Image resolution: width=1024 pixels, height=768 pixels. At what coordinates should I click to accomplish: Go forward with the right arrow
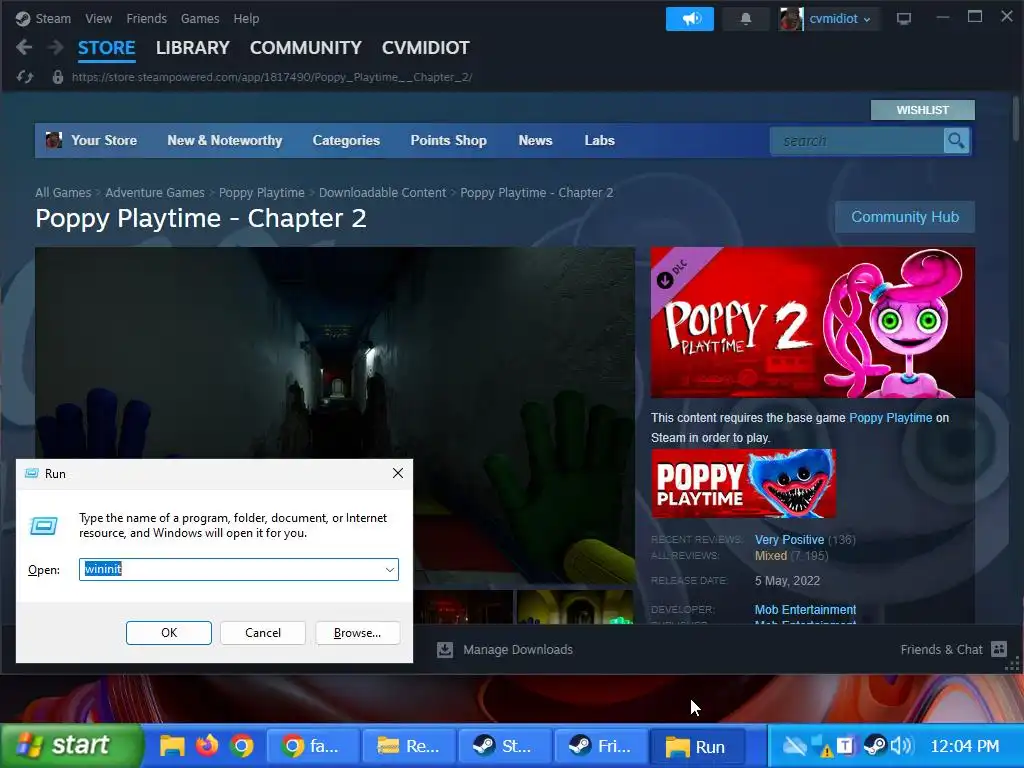[x=56, y=47]
